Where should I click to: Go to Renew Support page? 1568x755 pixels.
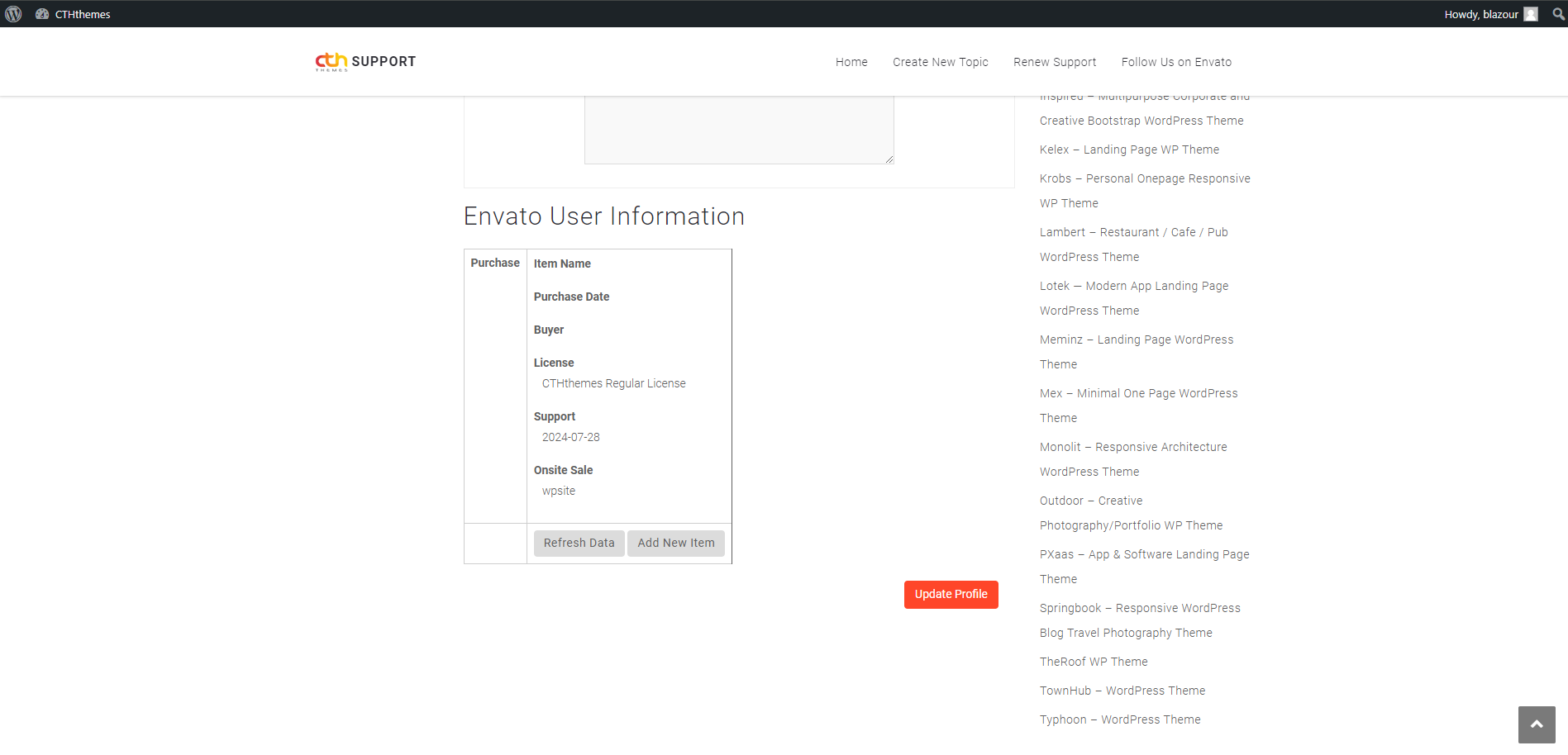(x=1055, y=62)
